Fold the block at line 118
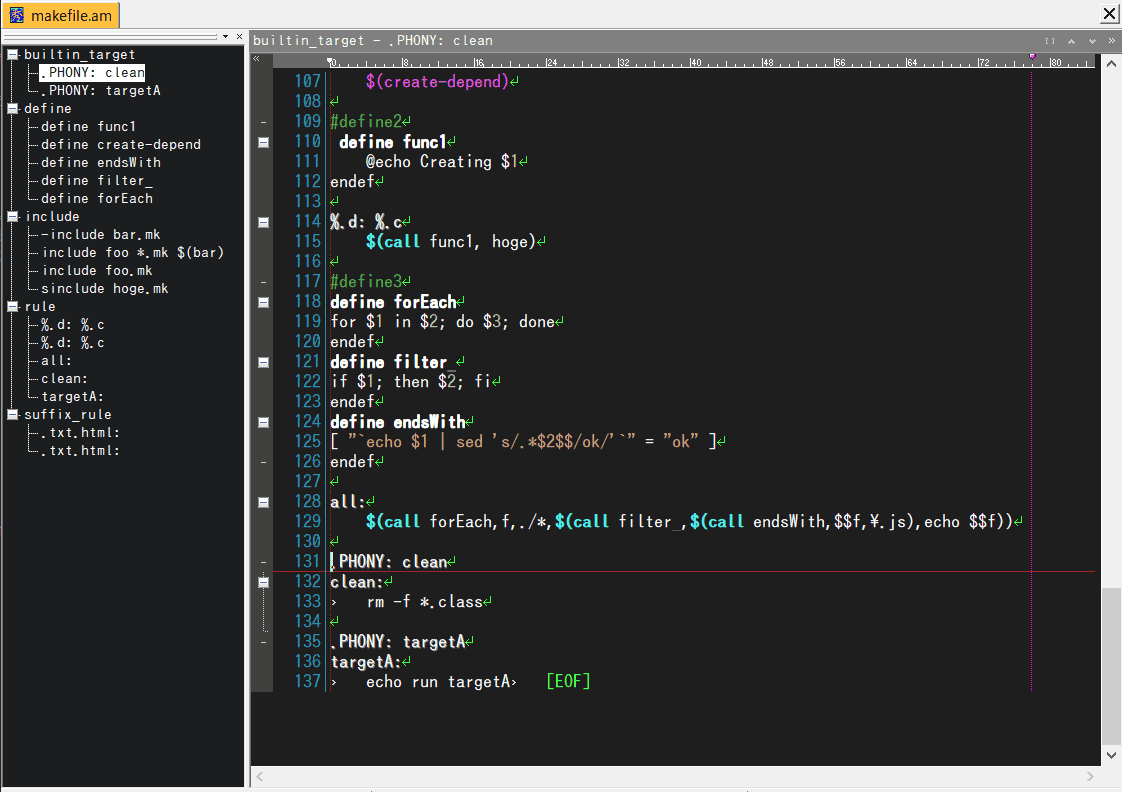Screen dimensions: 1122x792 [x=263, y=303]
